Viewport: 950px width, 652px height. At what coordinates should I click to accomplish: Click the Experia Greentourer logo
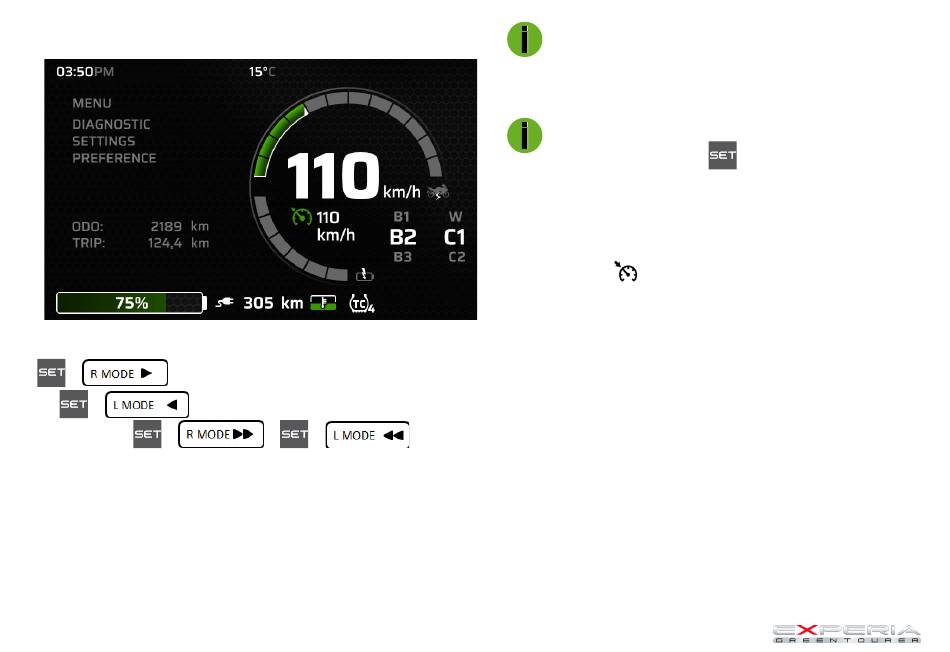pos(846,634)
